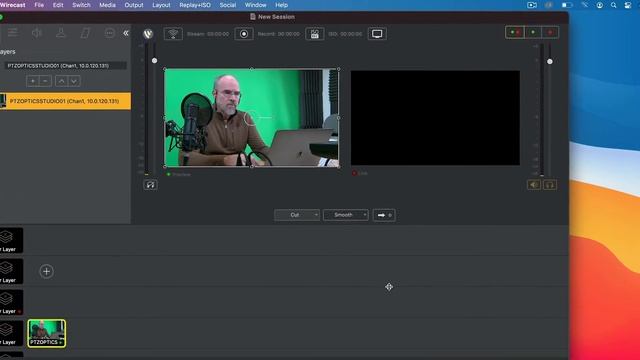The image size is (640, 360).
Task: Open the Cut transition dropdown
Action: [x=297, y=215]
